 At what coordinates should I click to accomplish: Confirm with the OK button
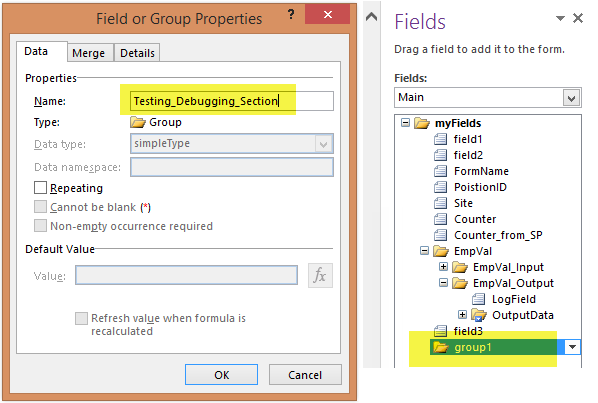tap(222, 375)
